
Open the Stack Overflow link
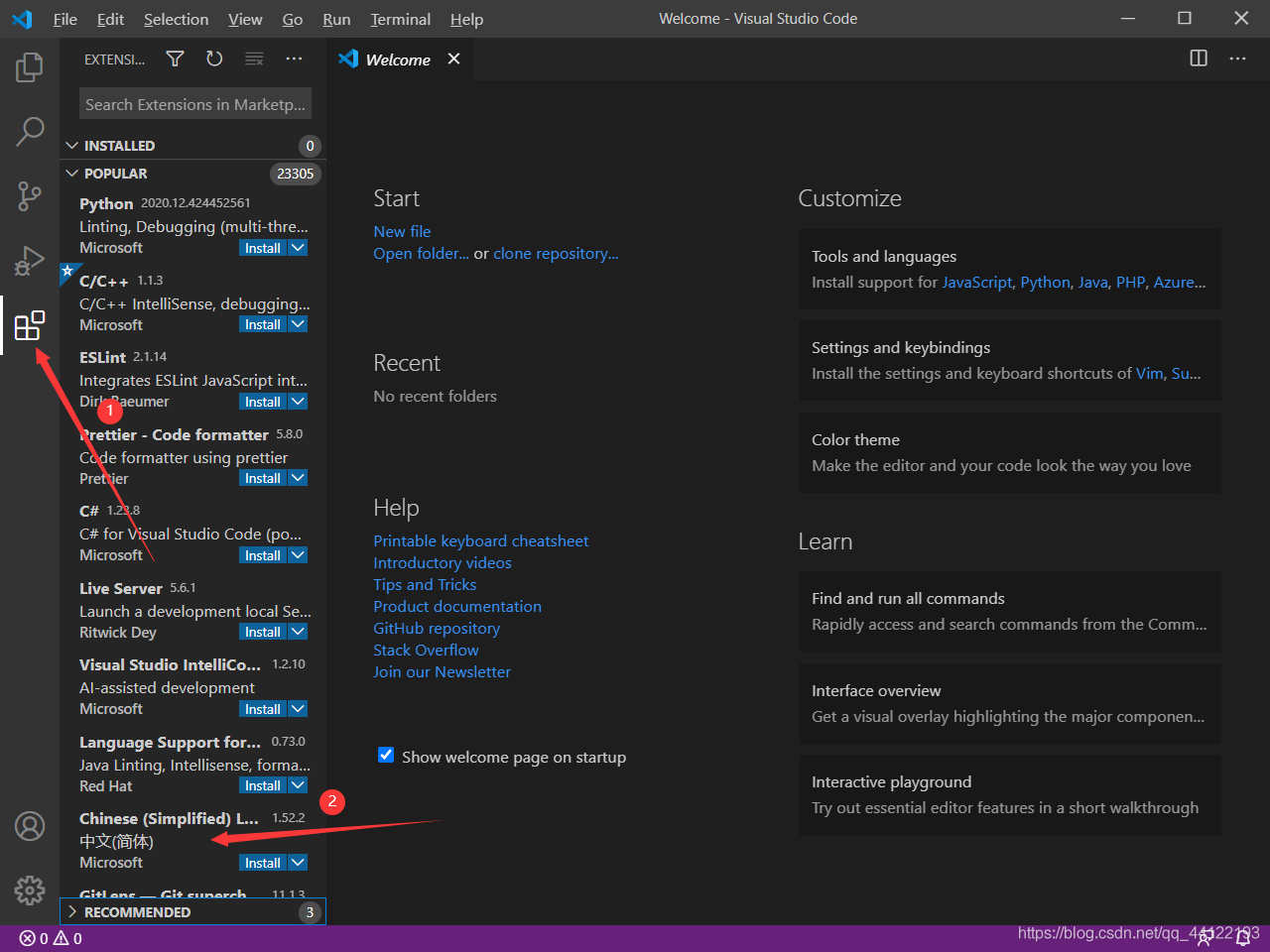[426, 650]
